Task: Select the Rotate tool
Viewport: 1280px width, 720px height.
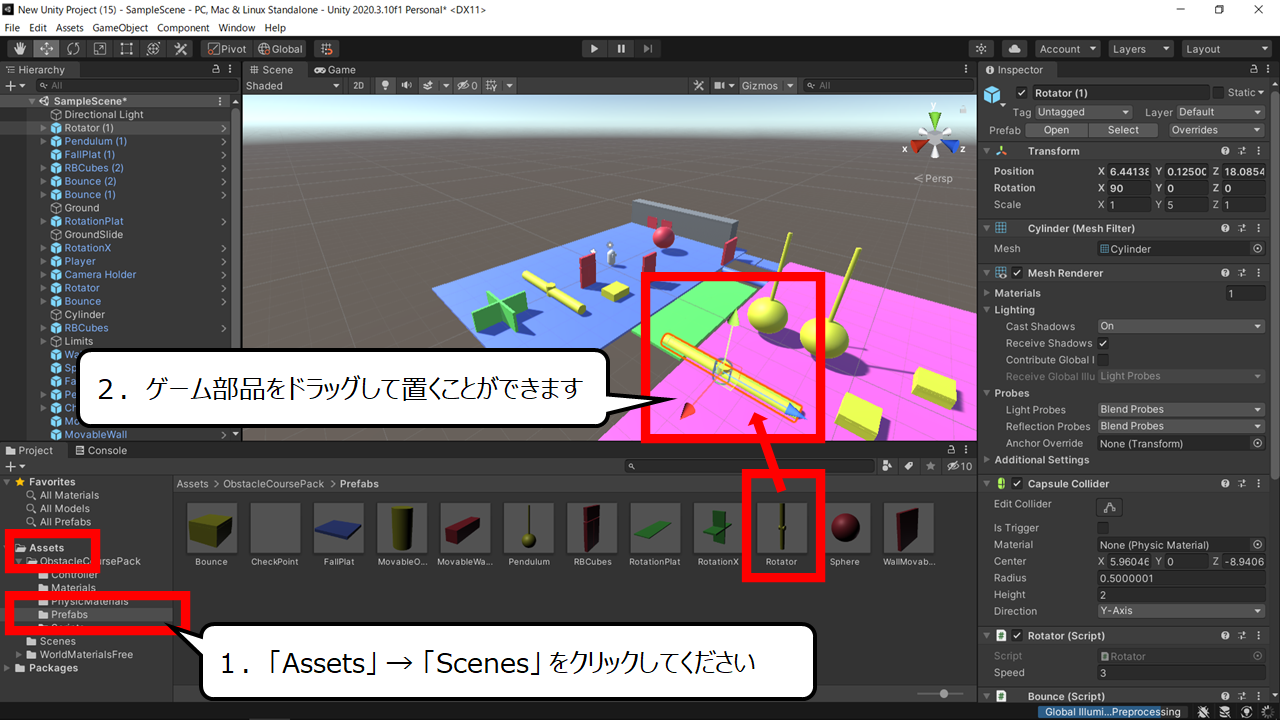Action: pyautogui.click(x=73, y=48)
